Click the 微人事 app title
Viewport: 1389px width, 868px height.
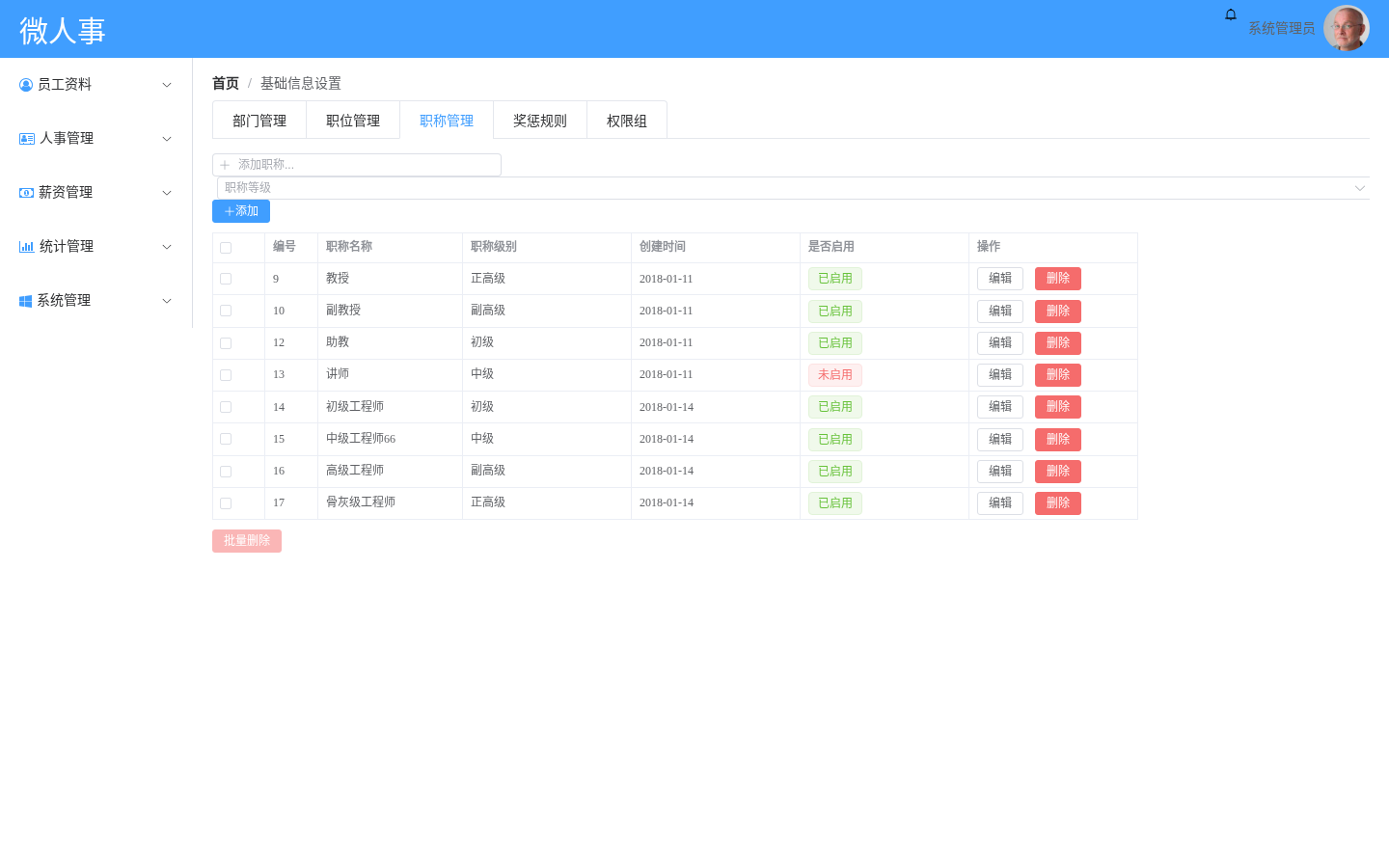(x=63, y=31)
